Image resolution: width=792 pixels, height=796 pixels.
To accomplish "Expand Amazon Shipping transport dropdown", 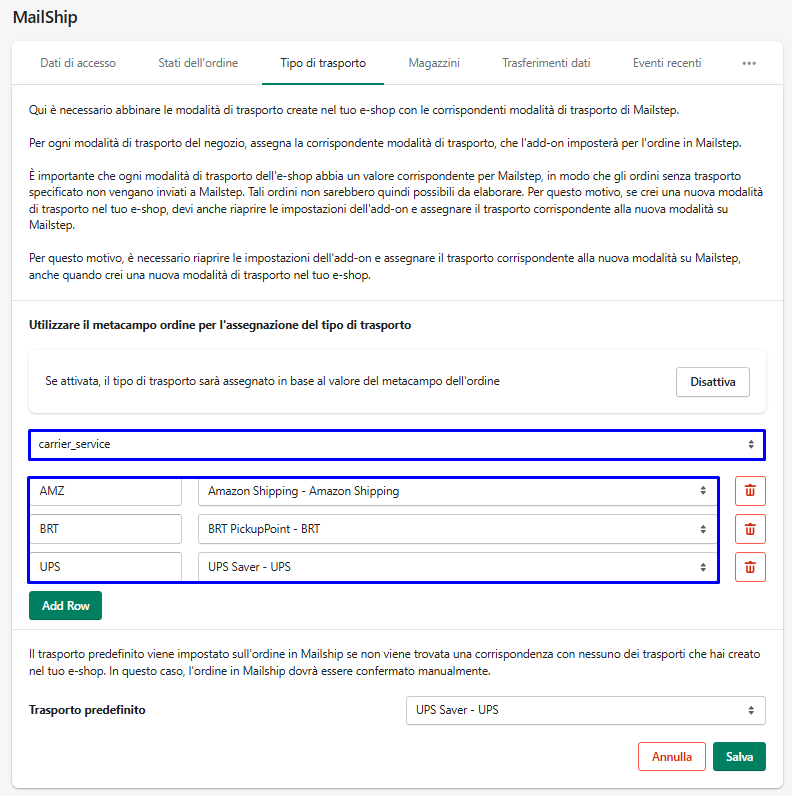I will [x=457, y=491].
